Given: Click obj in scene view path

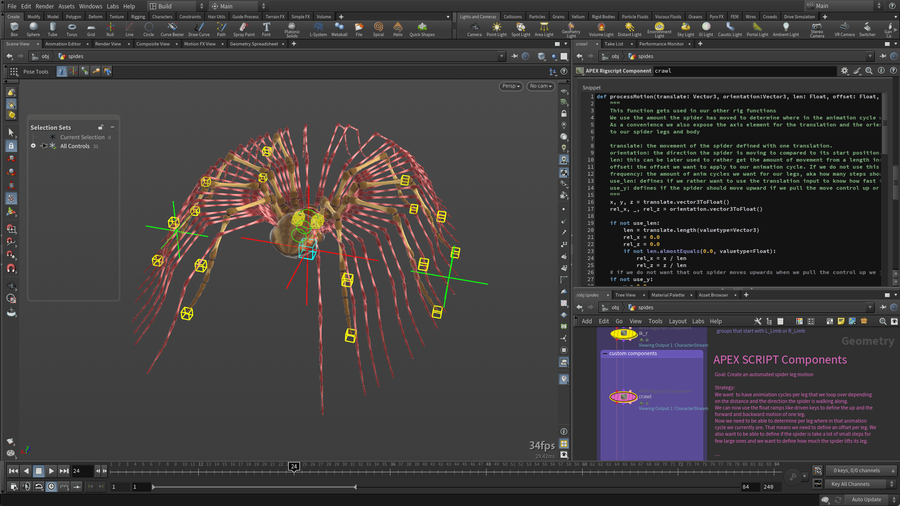Looking at the screenshot, I should coord(45,56).
